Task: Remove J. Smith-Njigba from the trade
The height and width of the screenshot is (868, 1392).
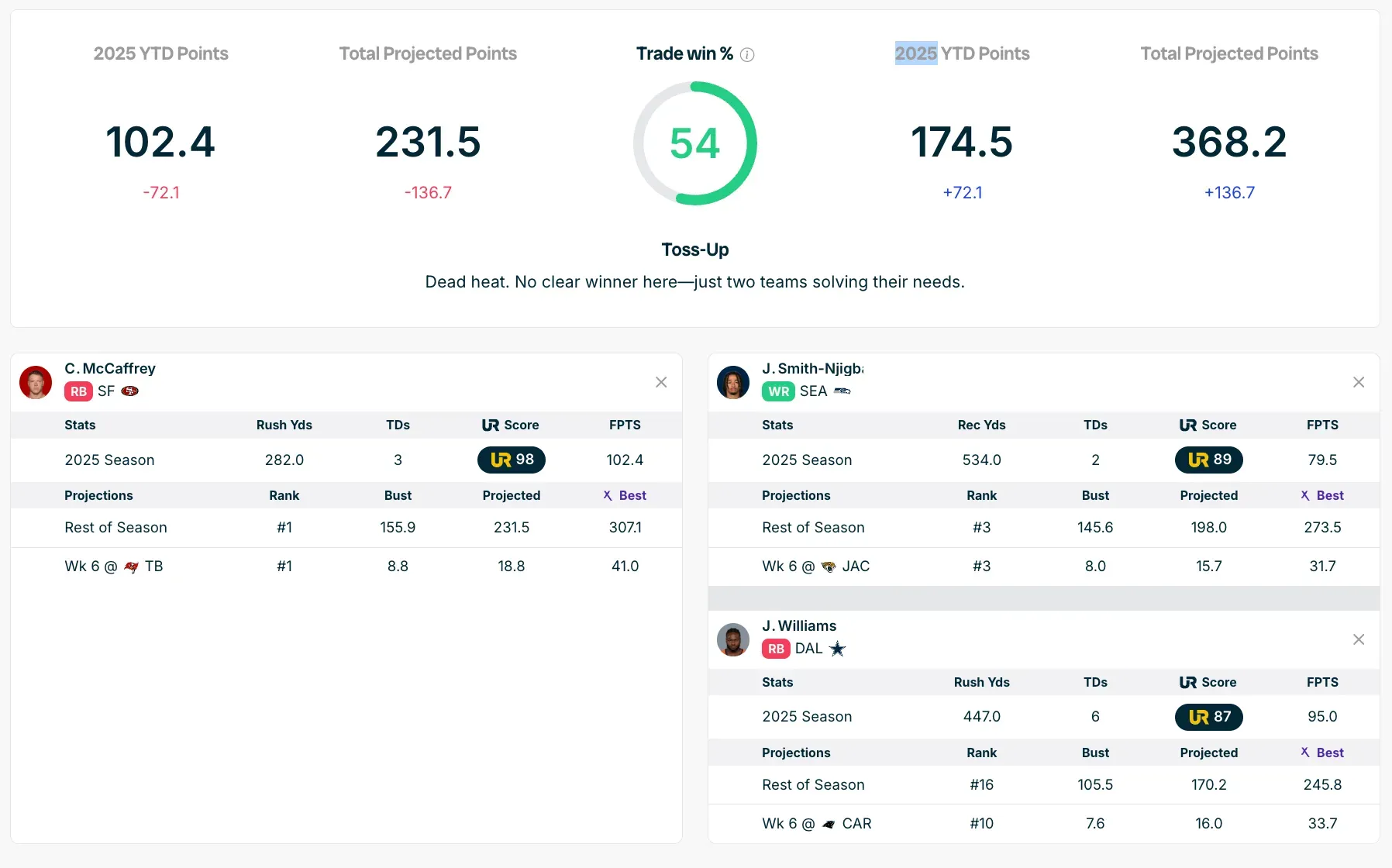Action: click(x=1359, y=382)
